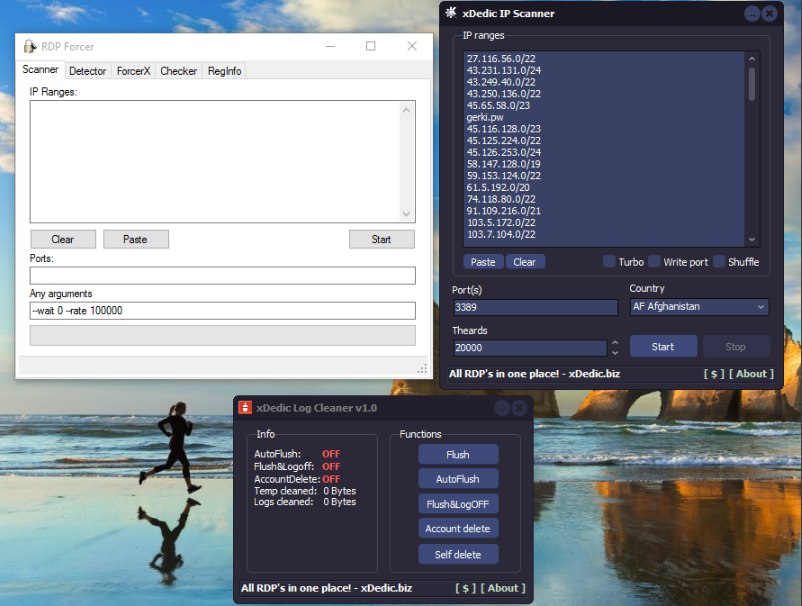Click the AutoFlush button

457,479
